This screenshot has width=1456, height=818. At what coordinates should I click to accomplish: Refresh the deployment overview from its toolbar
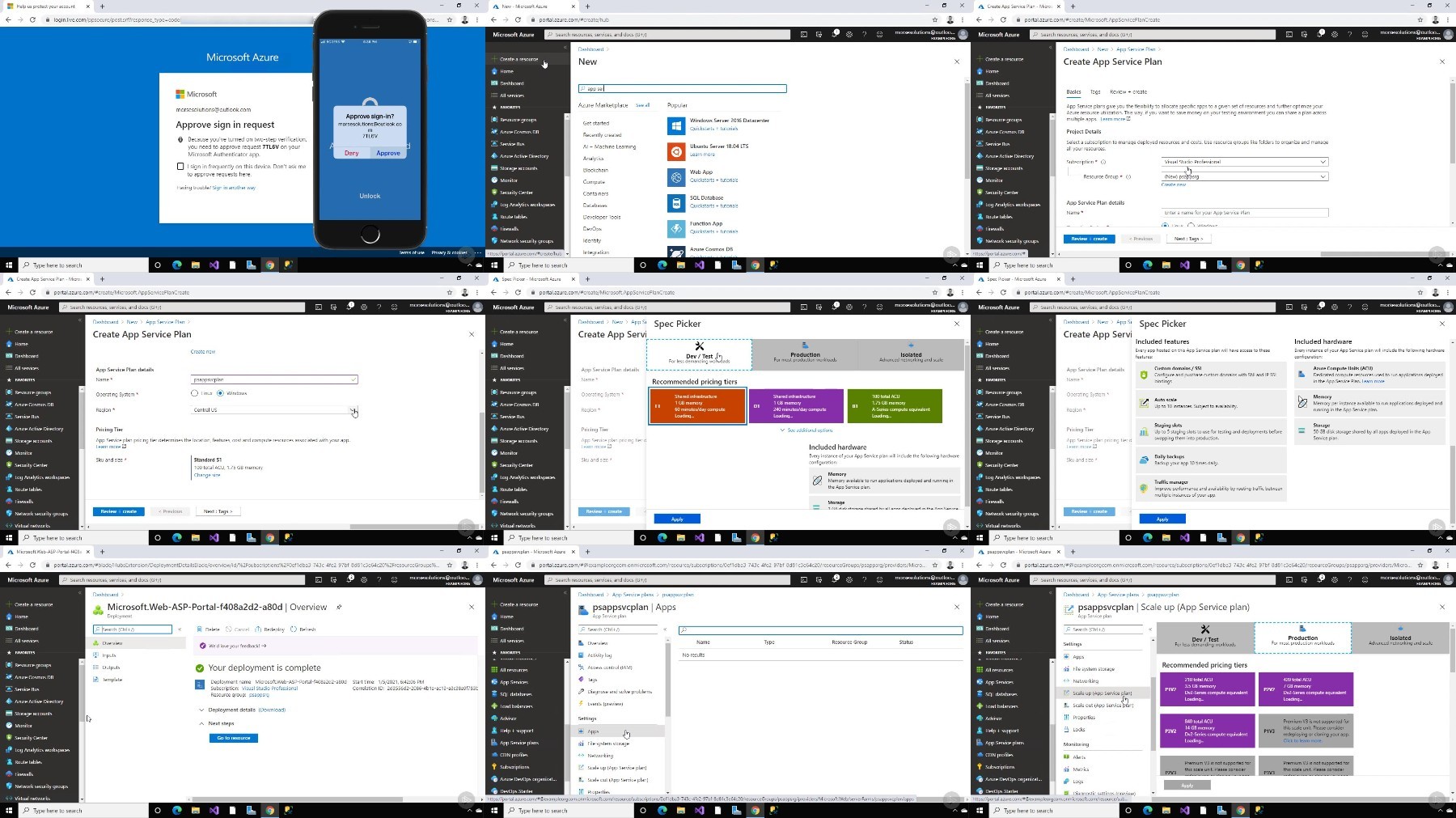pos(304,629)
